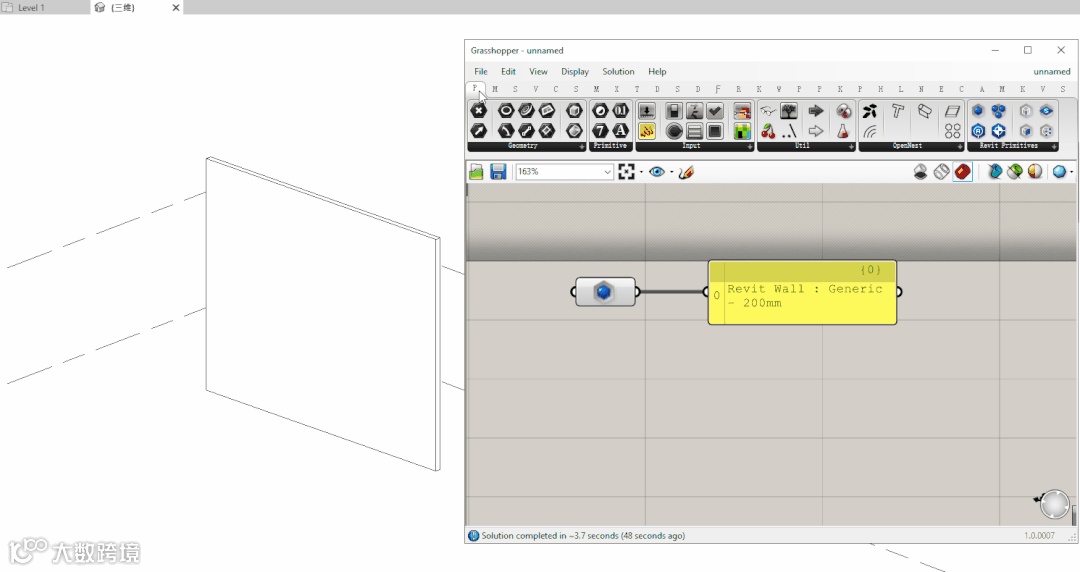Viewport: 1080px width, 572px height.
Task: Pick the Circle parameter in Geometry panel
Action: coord(506,110)
